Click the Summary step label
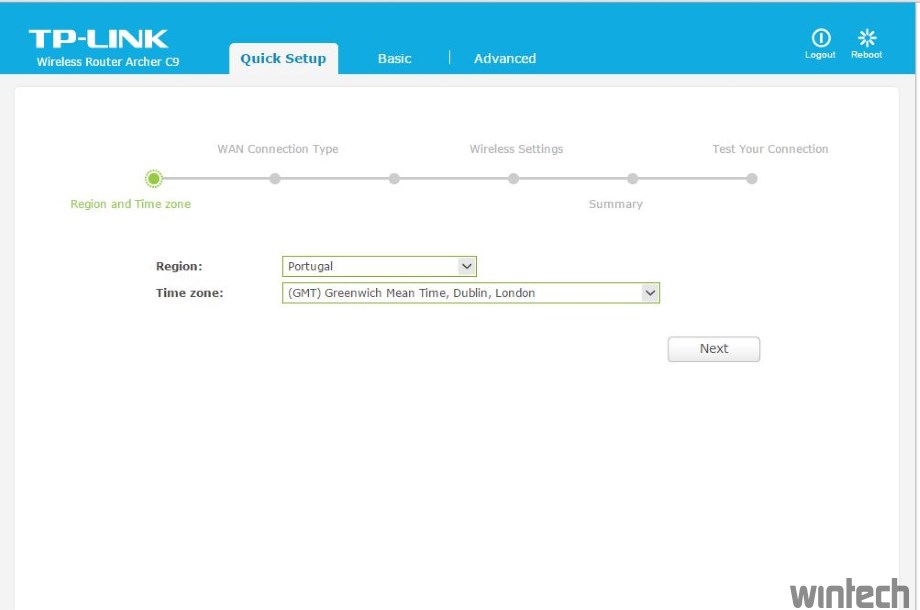The width and height of the screenshot is (920, 610). pyautogui.click(x=615, y=204)
